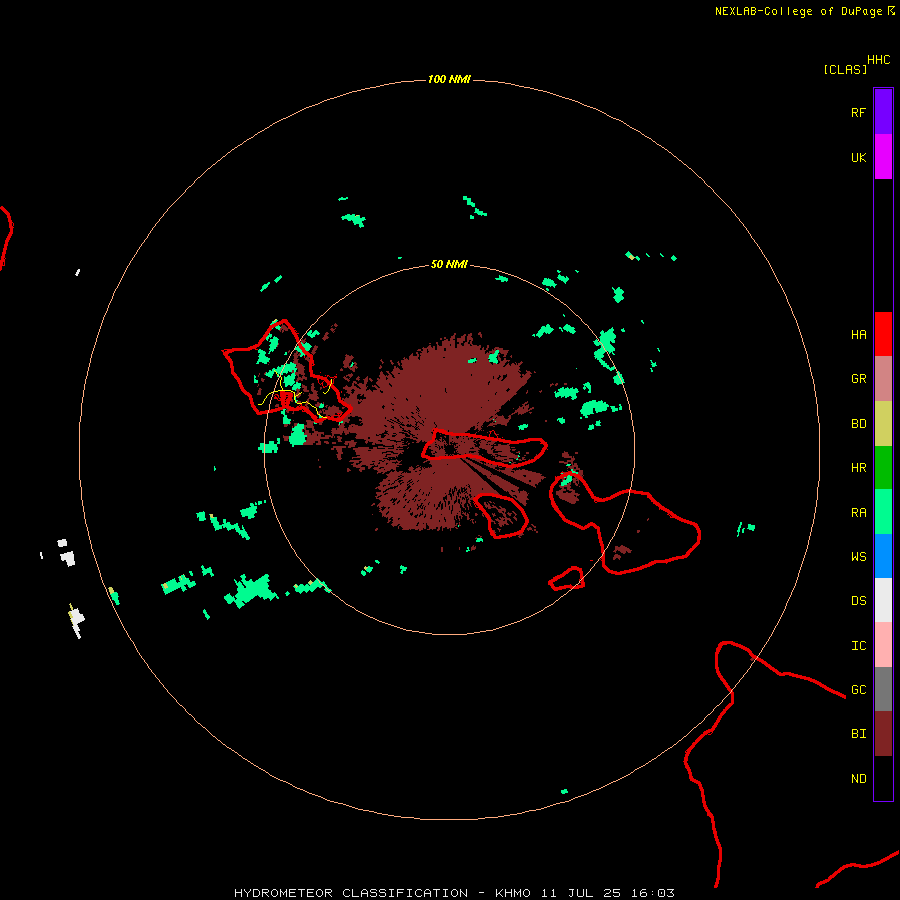Click the purple RF color swatch
The width and height of the screenshot is (900, 900).
tap(883, 111)
